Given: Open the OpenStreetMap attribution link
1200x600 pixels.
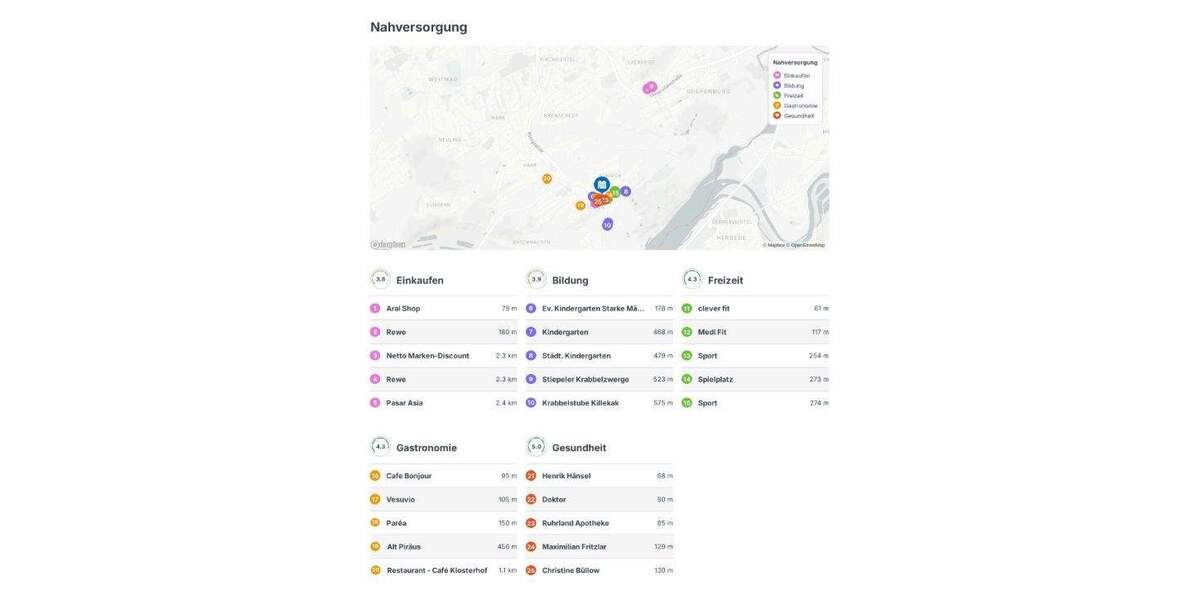Looking at the screenshot, I should 807,245.
